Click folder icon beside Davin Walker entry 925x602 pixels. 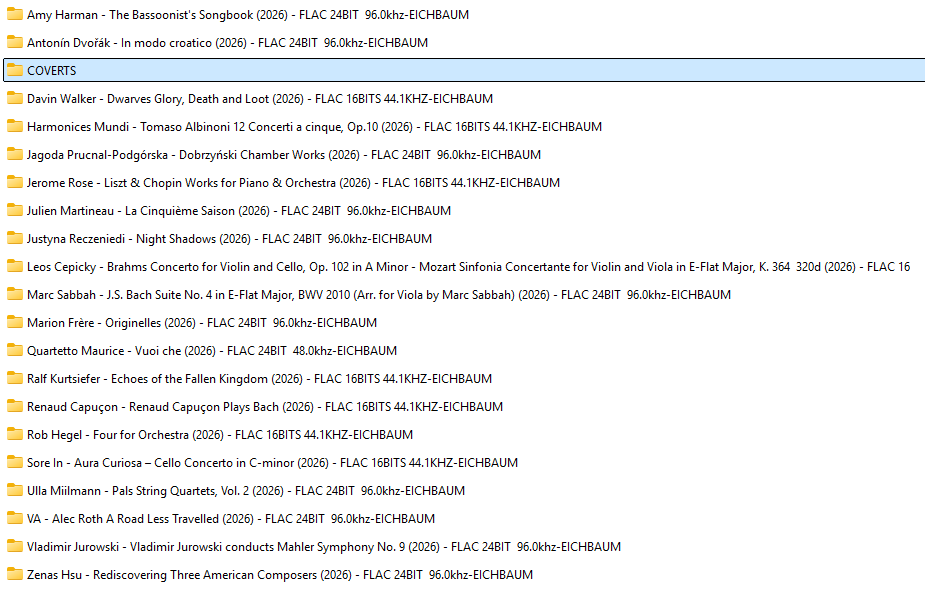tap(14, 99)
